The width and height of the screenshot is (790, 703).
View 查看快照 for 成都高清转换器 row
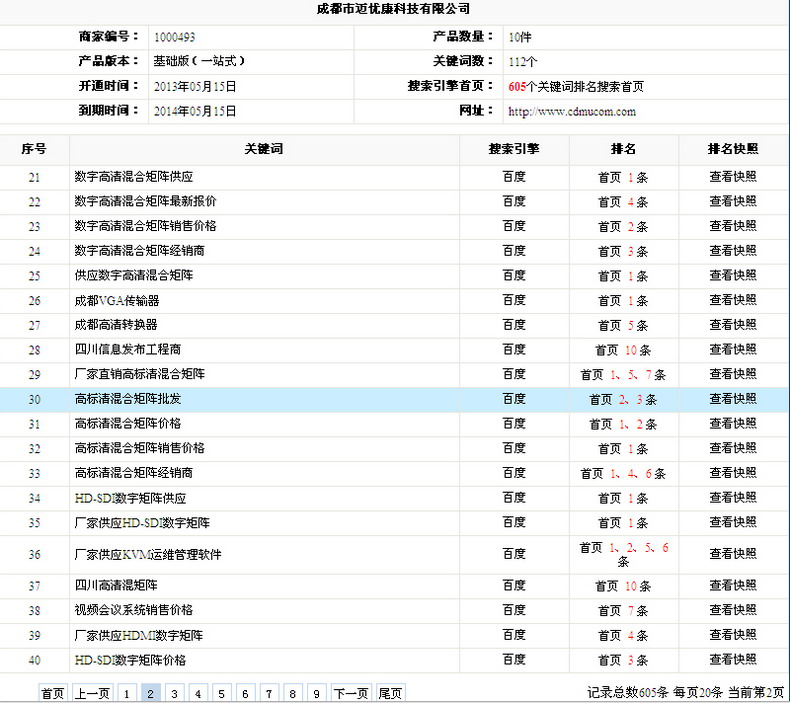[x=733, y=325]
